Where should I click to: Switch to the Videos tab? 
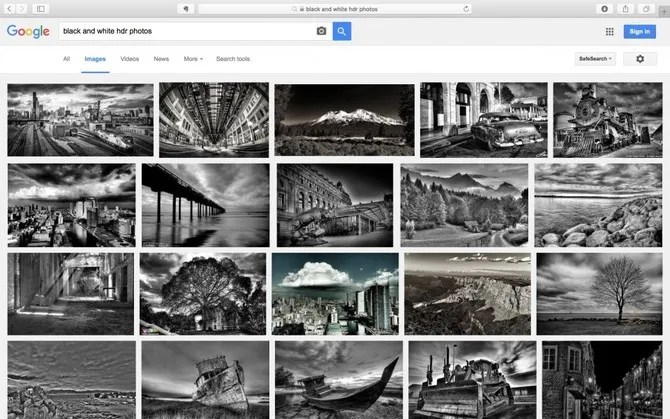(x=130, y=59)
